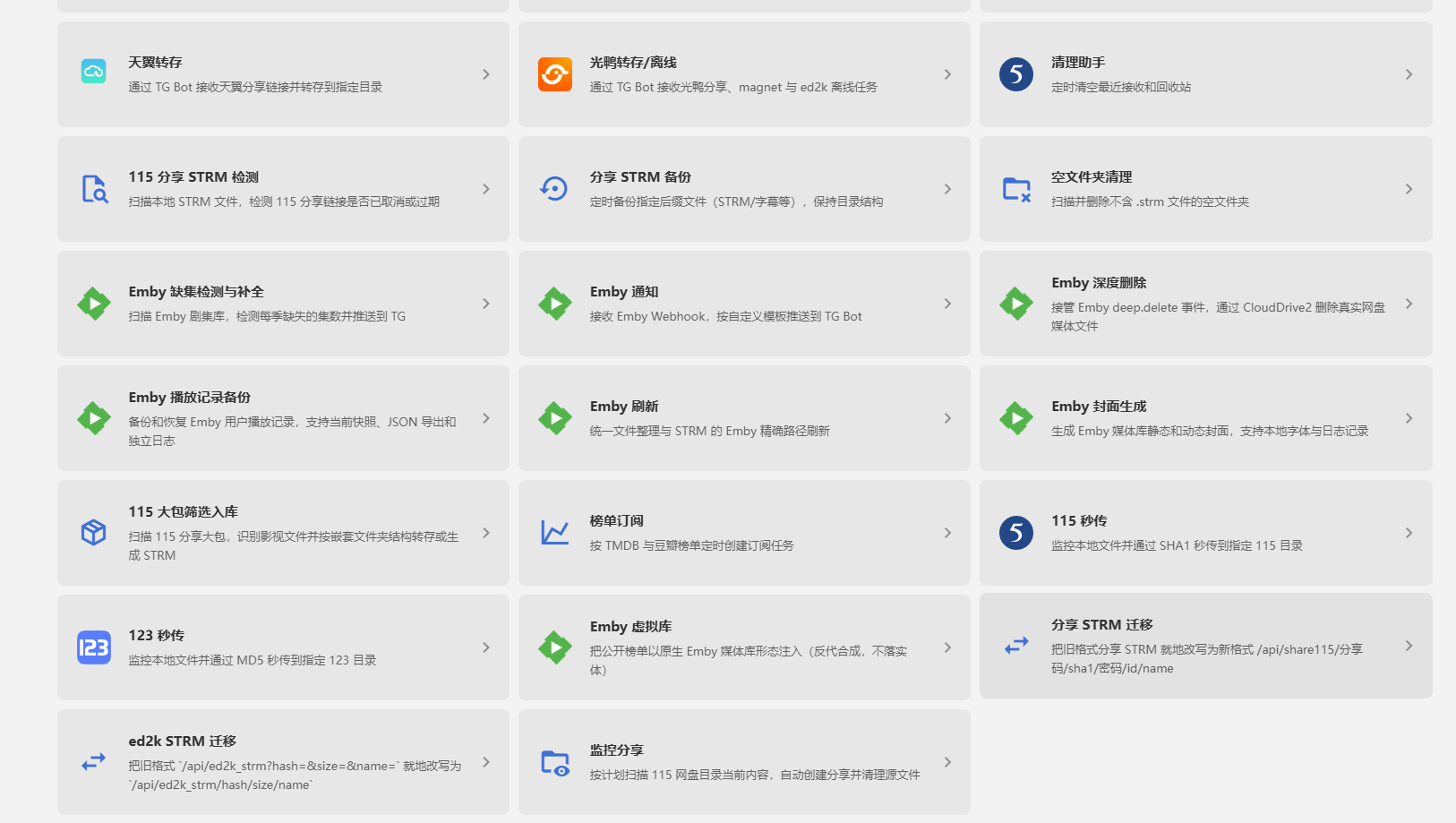The height and width of the screenshot is (823, 1456).
Task: Click the chevron on 115 分享 STRM 检测
Action: tap(486, 189)
